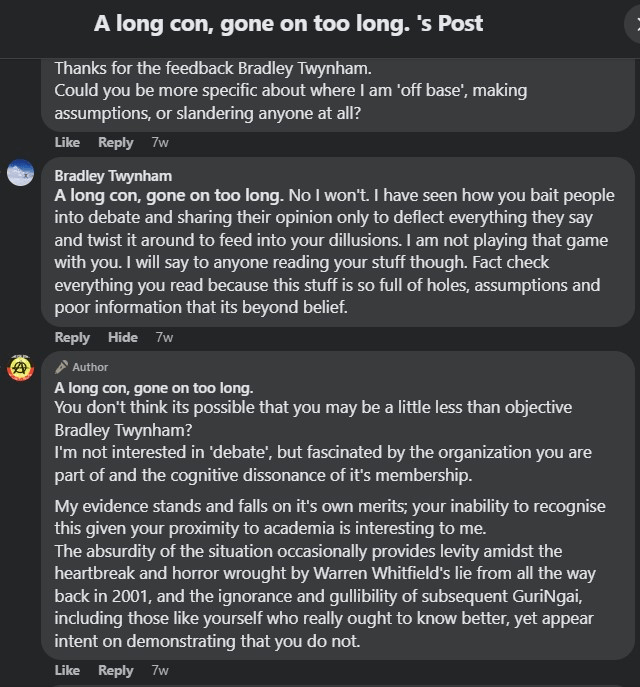Click the Author comment's red logo avatar
The height and width of the screenshot is (687, 640).
pyautogui.click(x=21, y=367)
